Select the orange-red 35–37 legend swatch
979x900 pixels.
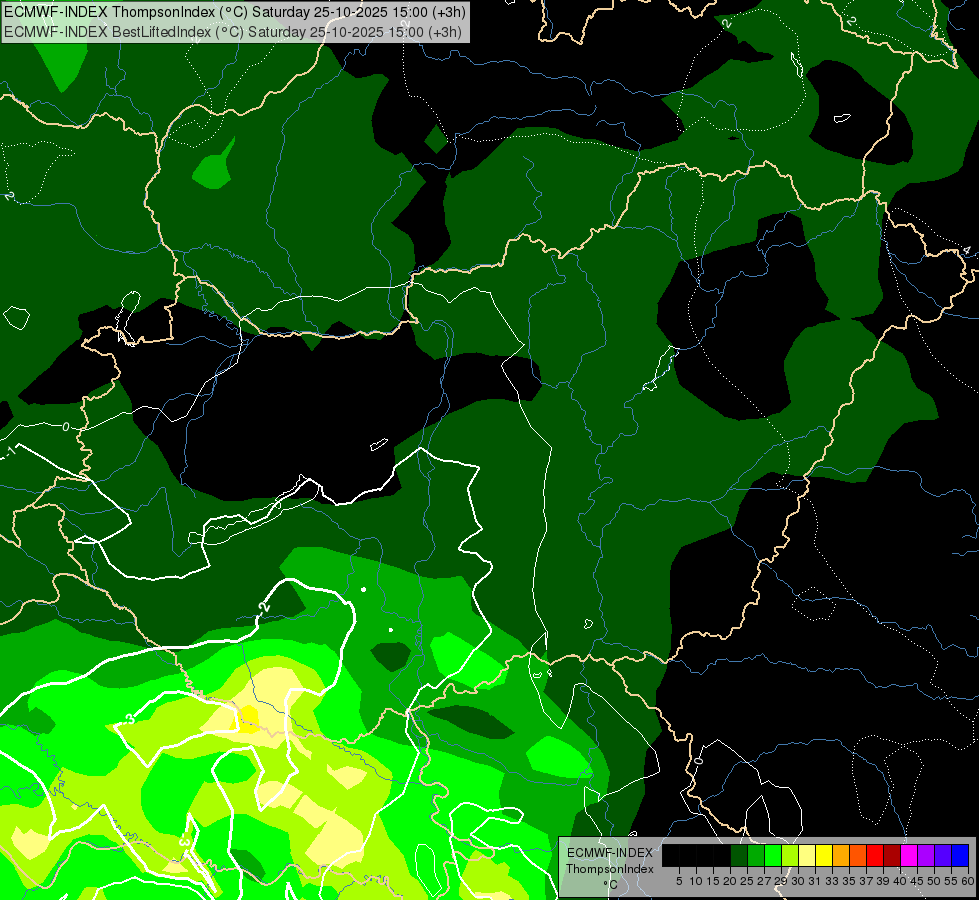tap(858, 855)
